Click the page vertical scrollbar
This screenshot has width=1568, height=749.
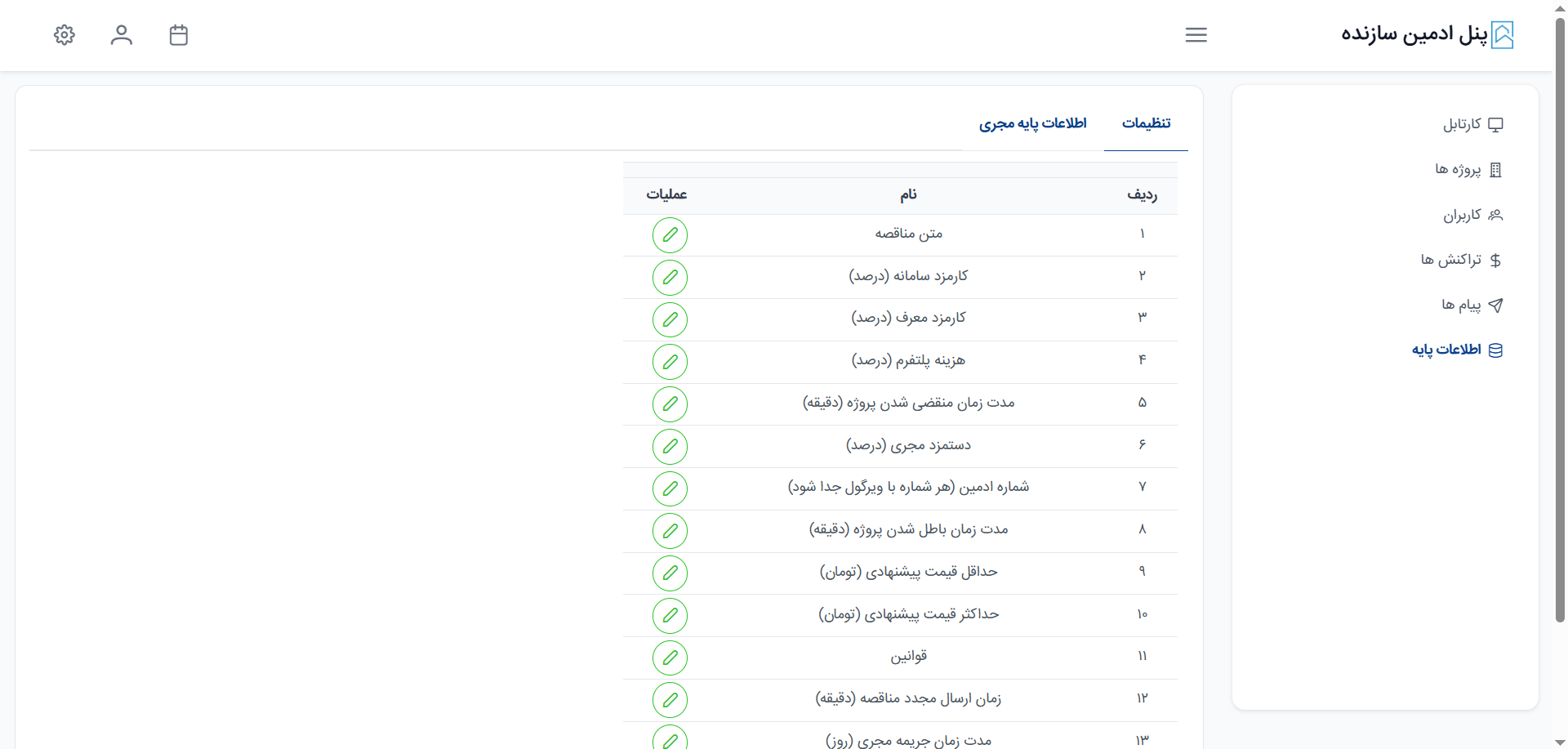coord(1560,327)
